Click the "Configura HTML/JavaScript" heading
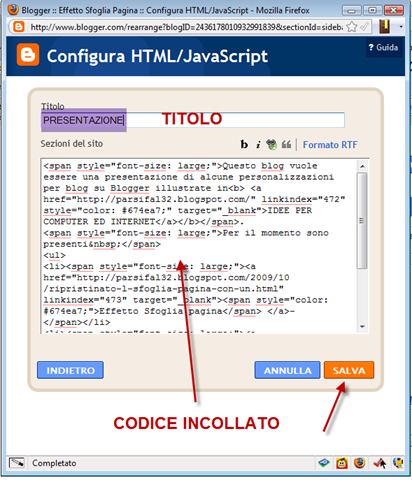412x480 pixels. coord(157,56)
